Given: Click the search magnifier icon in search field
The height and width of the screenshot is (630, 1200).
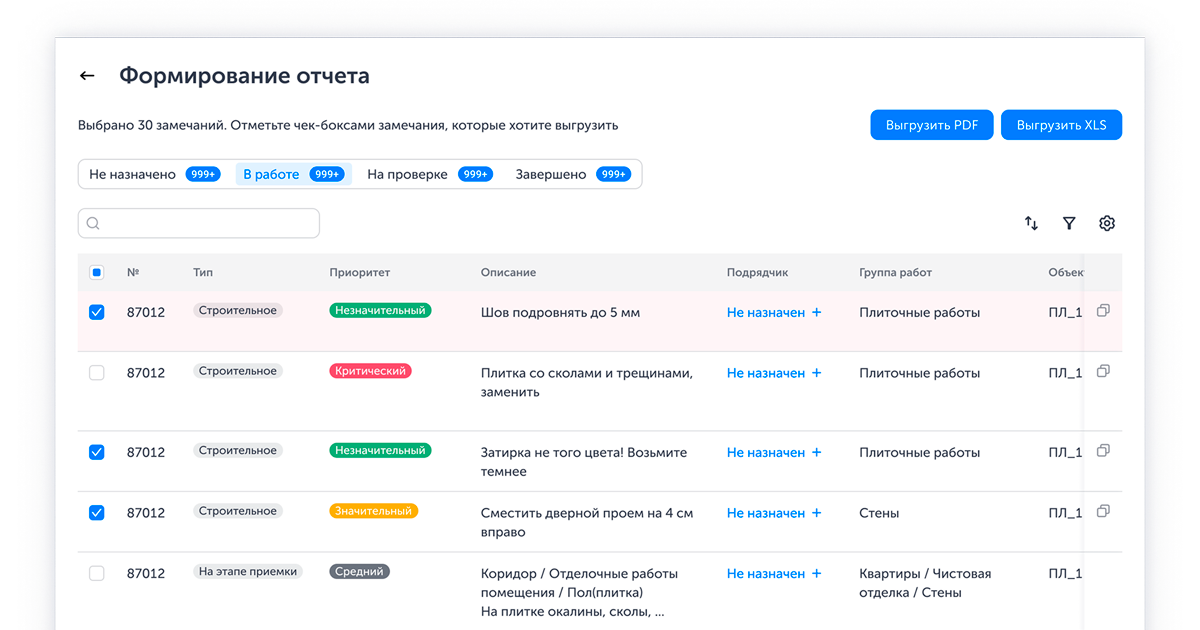Looking at the screenshot, I should [x=93, y=223].
